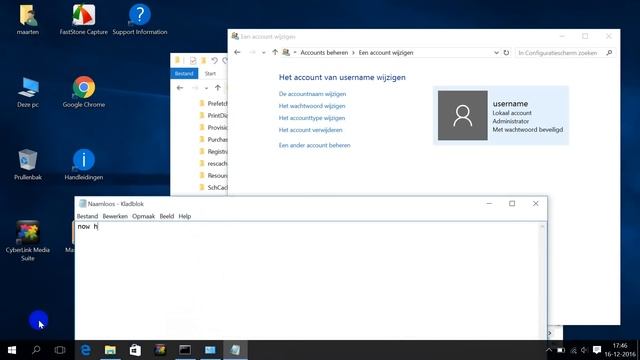Click properties icon in Explorer quick toolbar
The width and height of the screenshot is (640, 360).
coord(193,60)
